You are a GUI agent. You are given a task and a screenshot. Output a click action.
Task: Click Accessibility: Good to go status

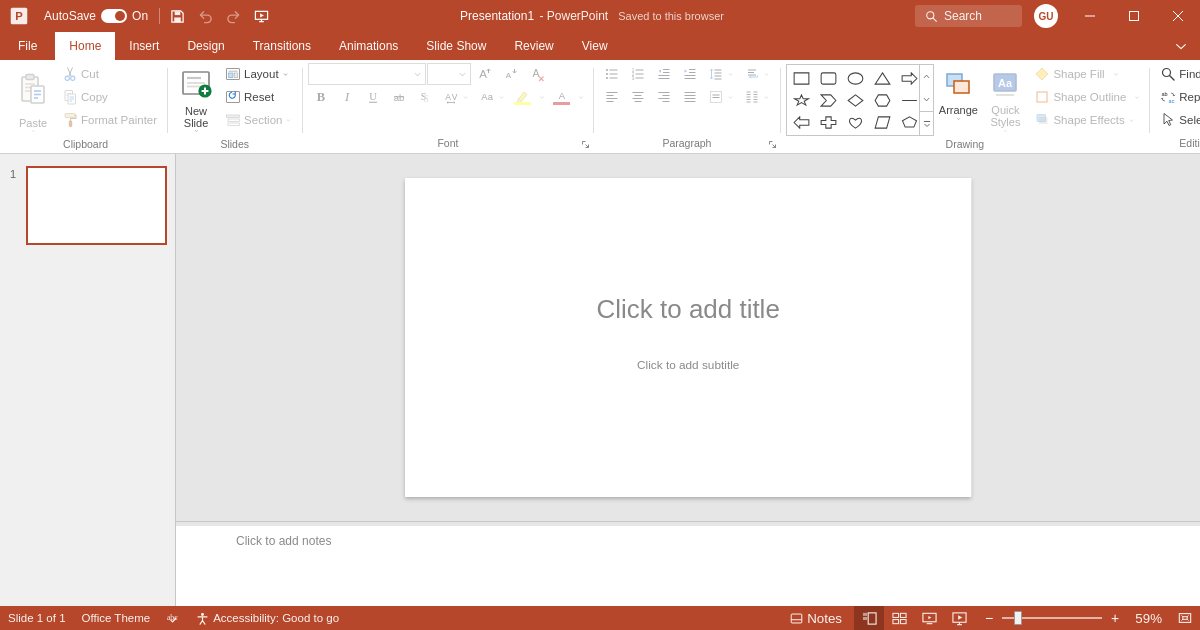267,618
